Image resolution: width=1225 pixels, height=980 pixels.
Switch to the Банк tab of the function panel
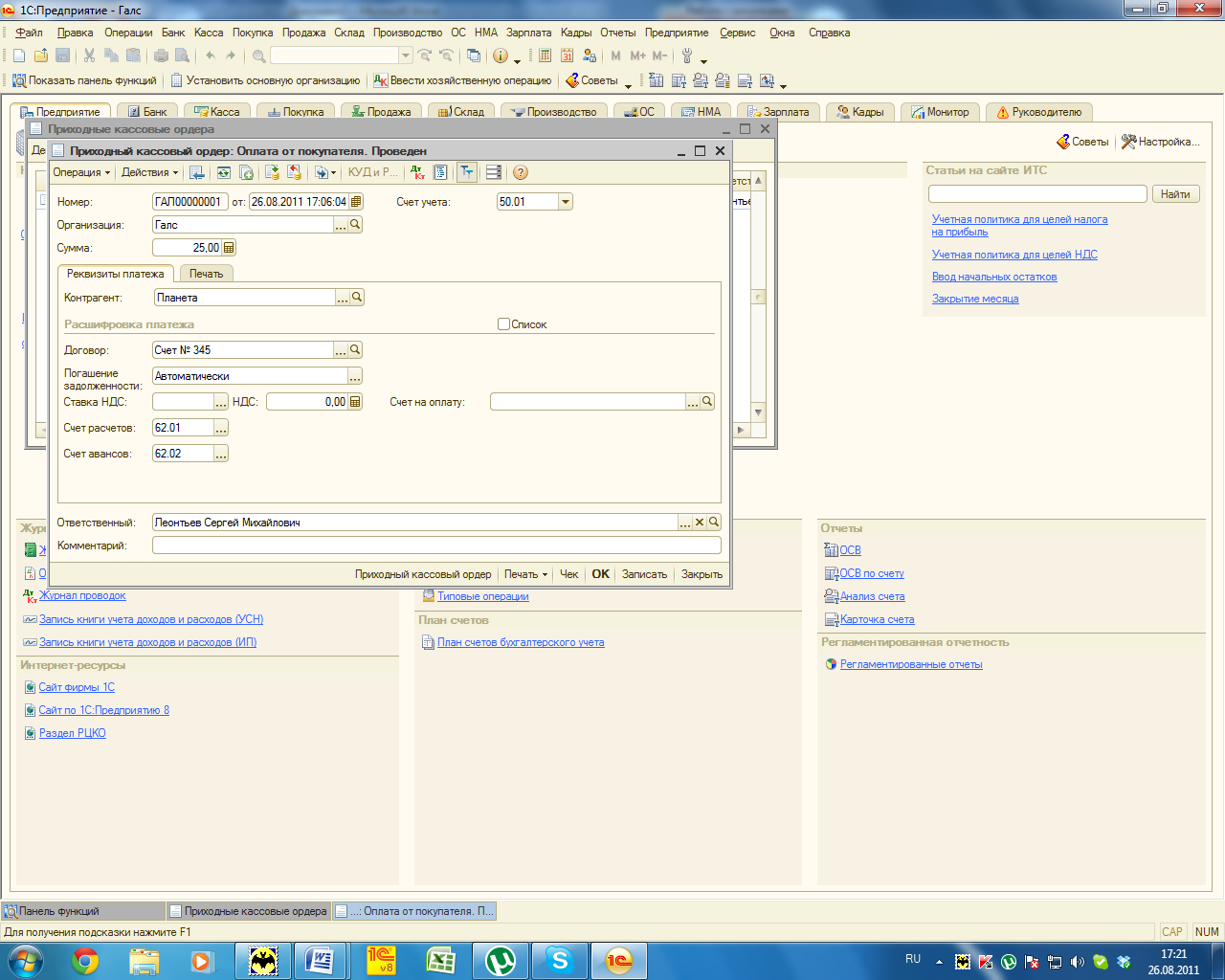(x=147, y=112)
